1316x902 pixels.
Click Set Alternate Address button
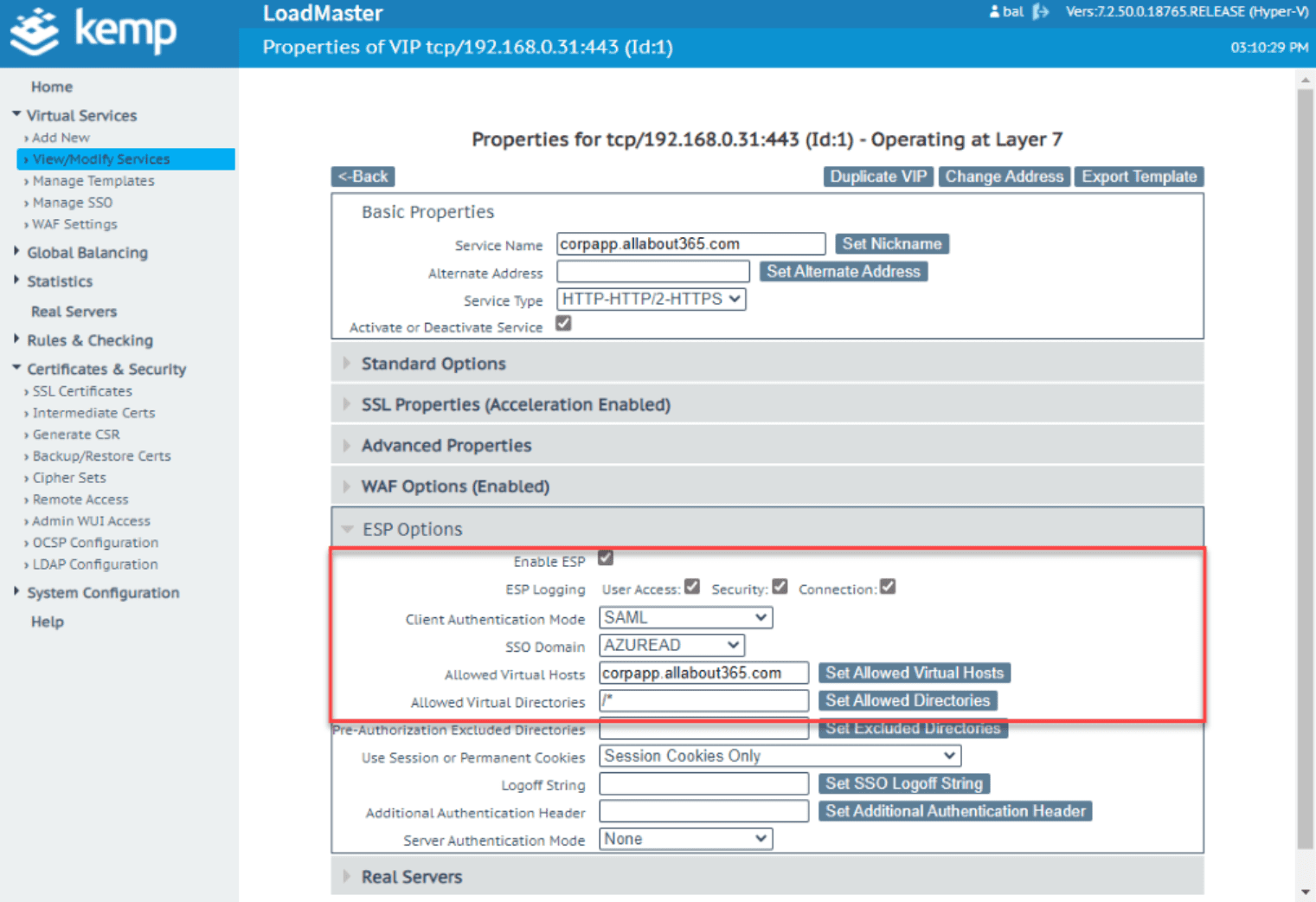[x=844, y=272]
